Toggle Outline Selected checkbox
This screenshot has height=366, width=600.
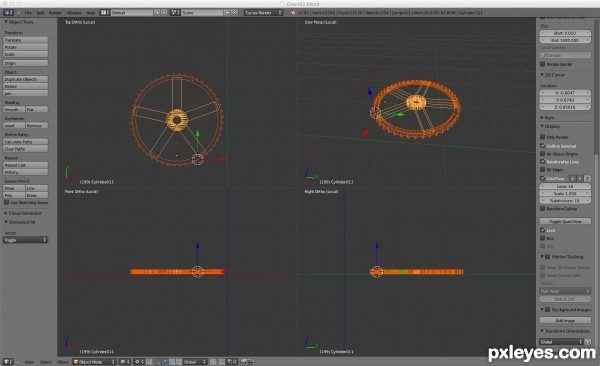[x=543, y=145]
